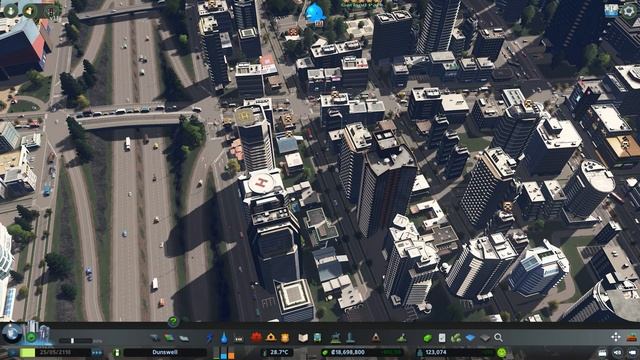
Task: Select the Bulldoze tool
Action: 632,337
